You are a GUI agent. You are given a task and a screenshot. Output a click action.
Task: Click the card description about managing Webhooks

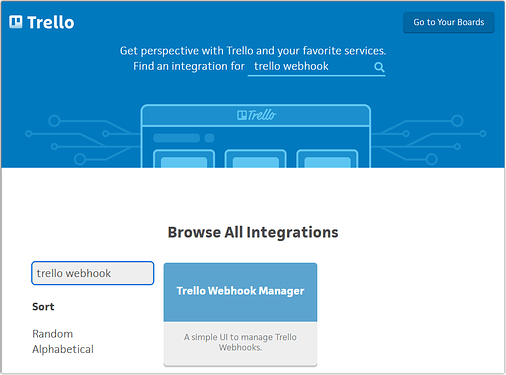pyautogui.click(x=240, y=342)
